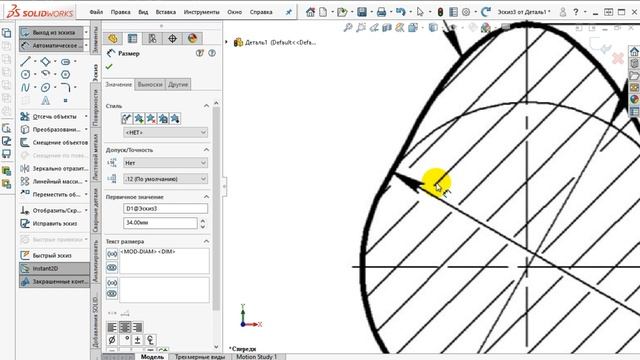
Task: Click the Быстрый эскиз rapid sketch button
Action: click(46, 256)
